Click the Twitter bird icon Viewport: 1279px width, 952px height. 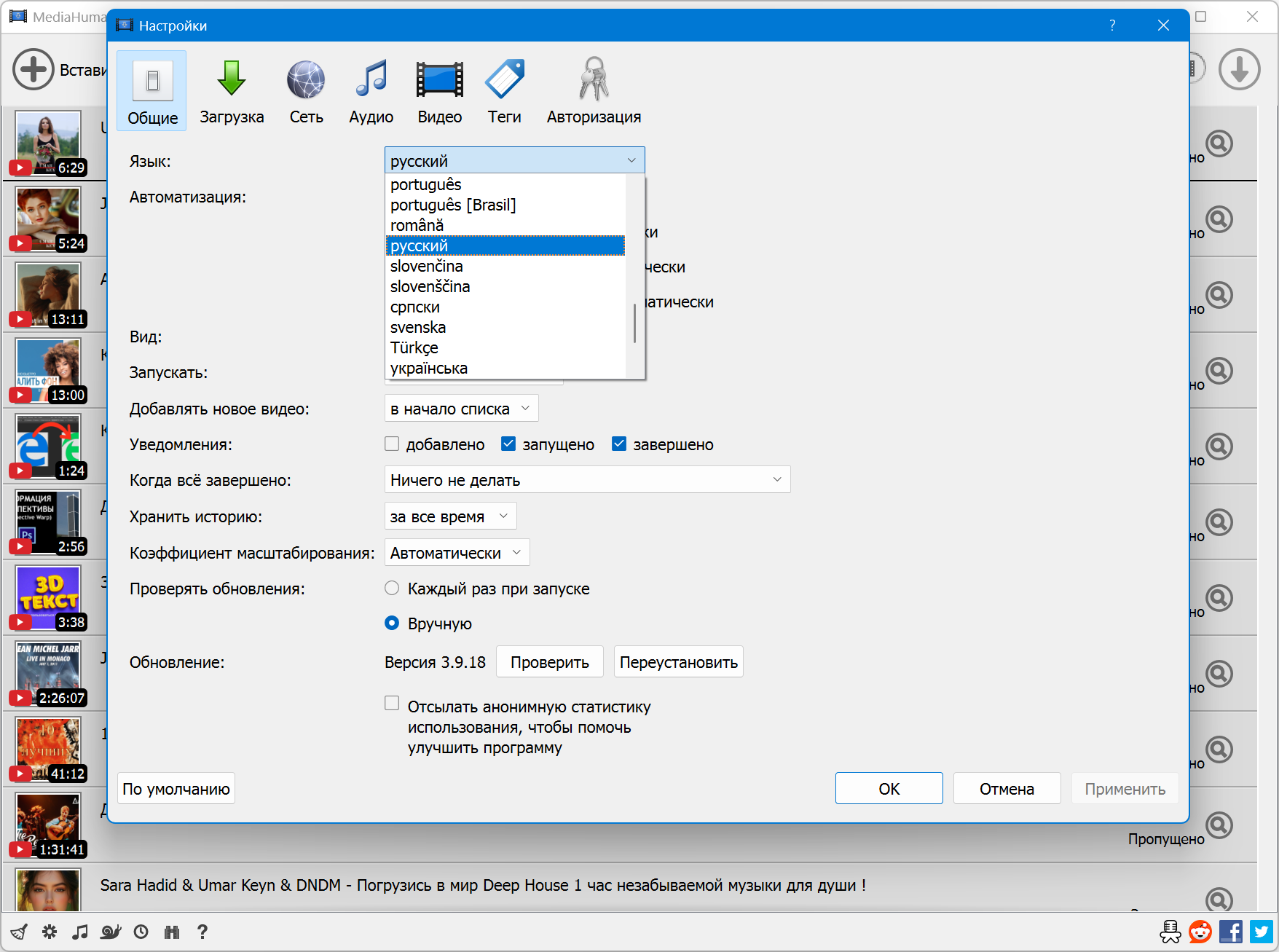(x=1261, y=932)
